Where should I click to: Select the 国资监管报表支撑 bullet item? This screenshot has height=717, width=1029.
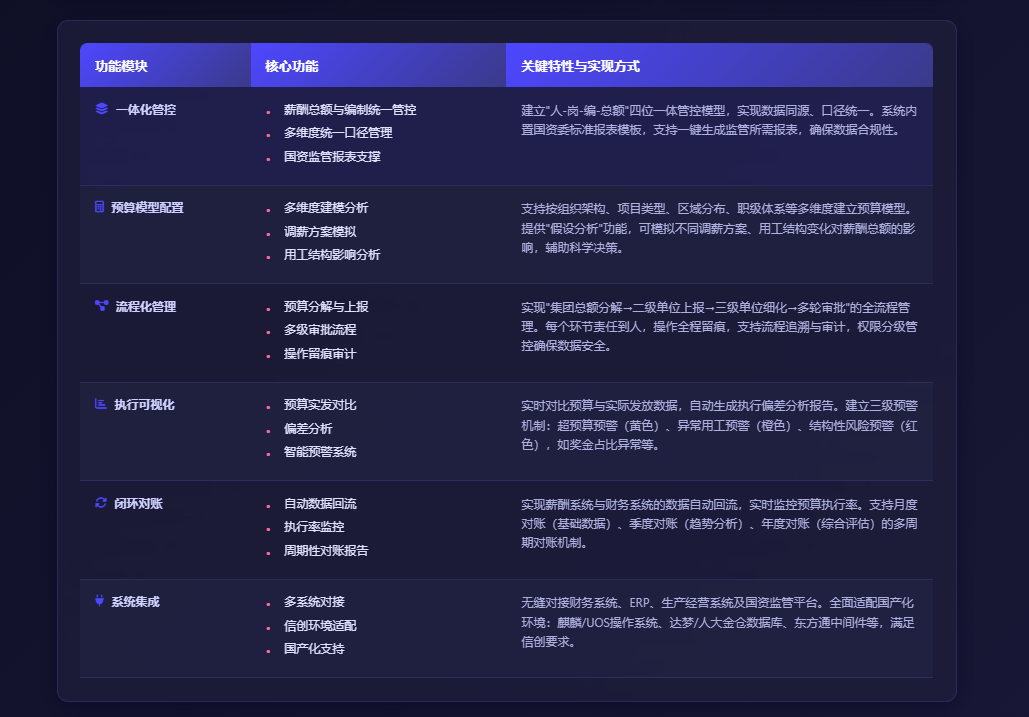tap(332, 157)
